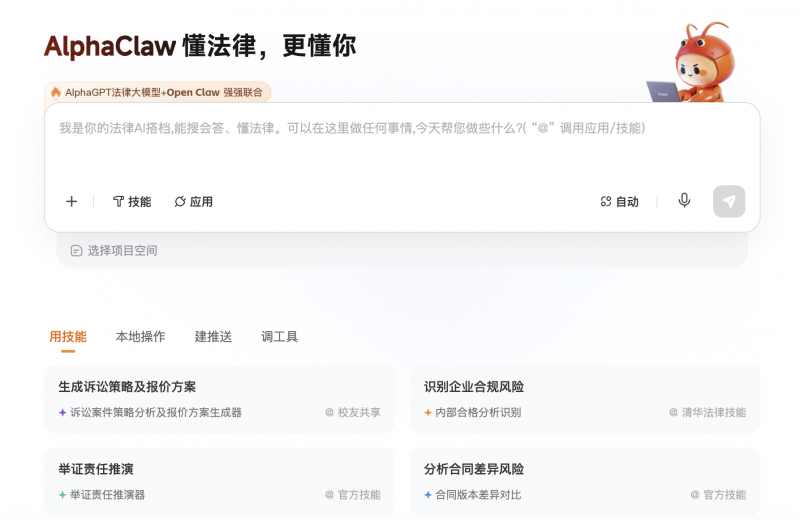Click 举证责任推演器 skill label
This screenshot has height=520, width=800.
coord(107,494)
